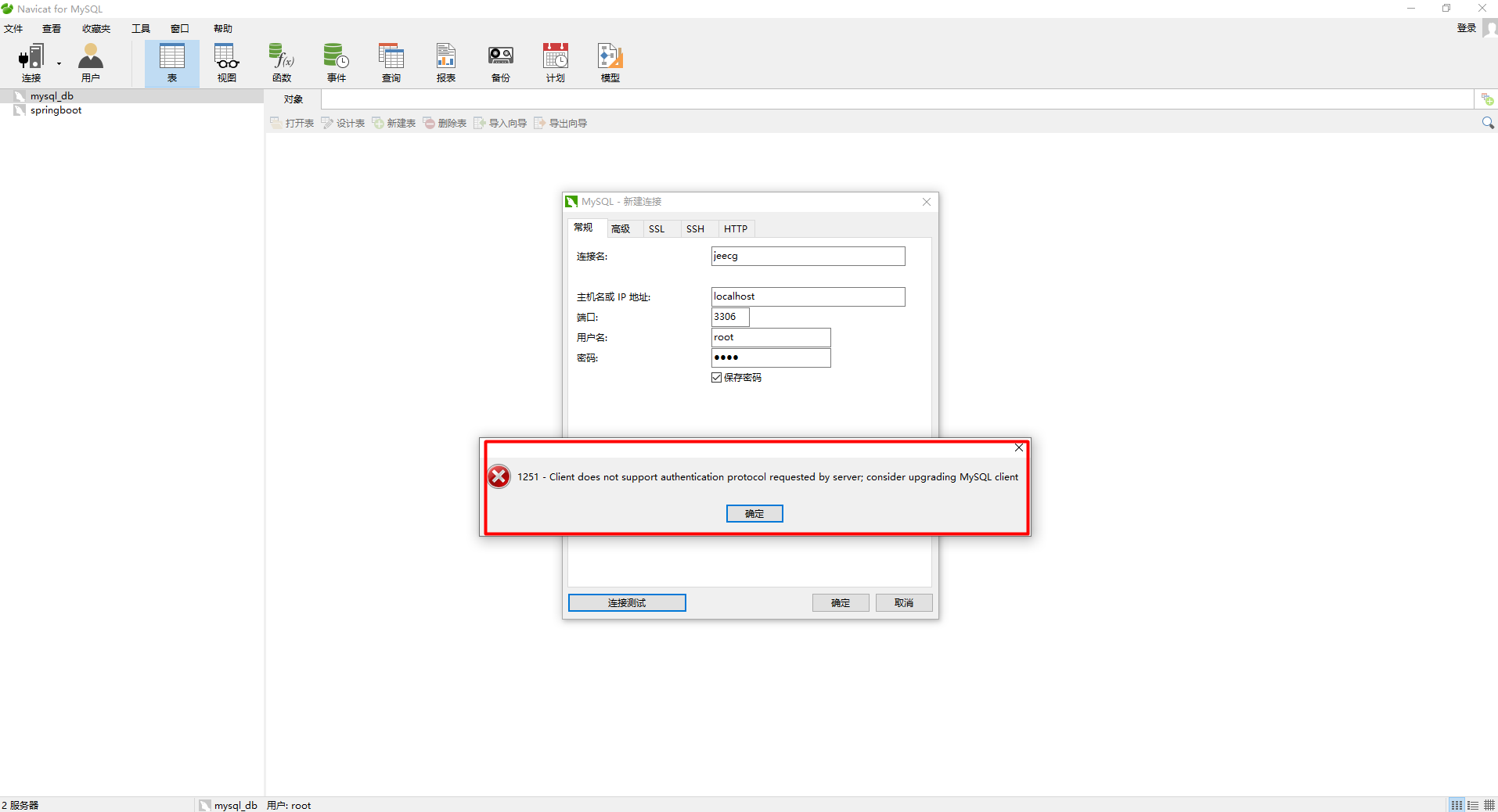Open the View (视图) toolbar icon
The height and width of the screenshot is (812, 1498).
pyautogui.click(x=227, y=63)
